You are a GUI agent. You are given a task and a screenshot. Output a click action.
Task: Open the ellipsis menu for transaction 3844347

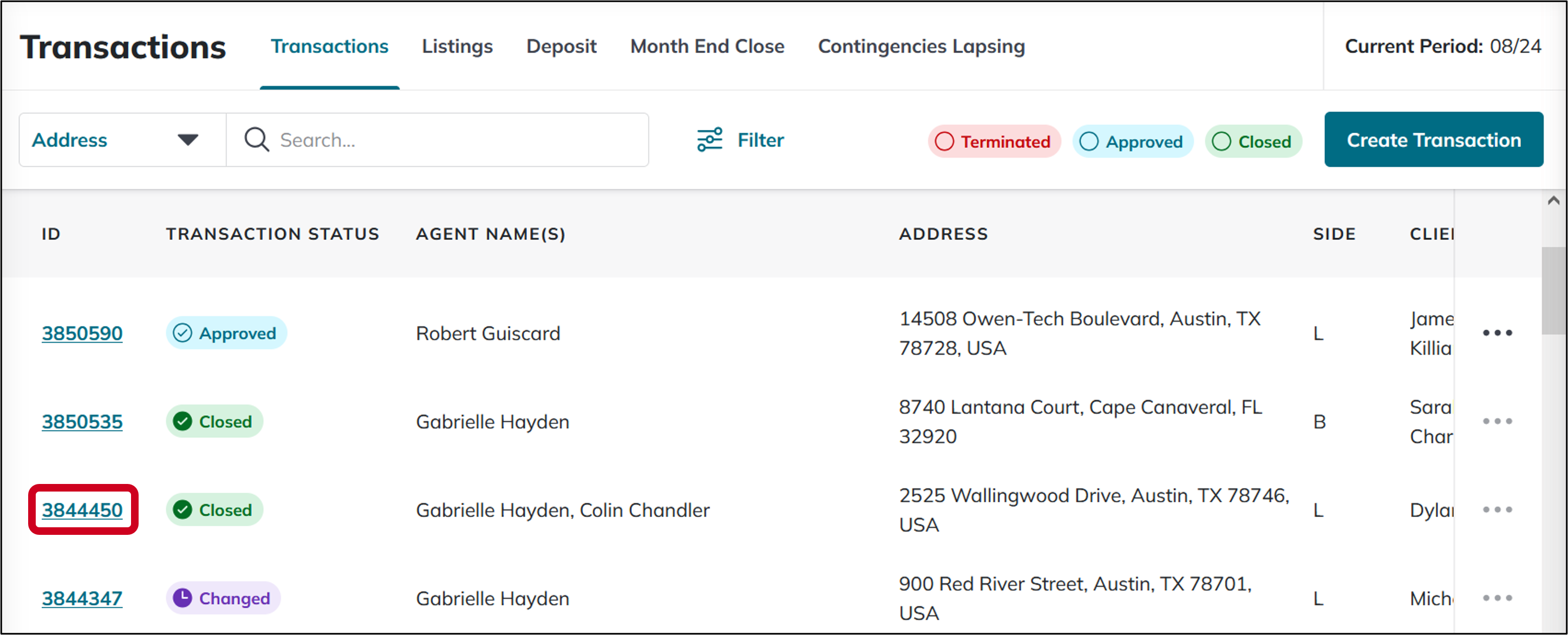pos(1499,598)
